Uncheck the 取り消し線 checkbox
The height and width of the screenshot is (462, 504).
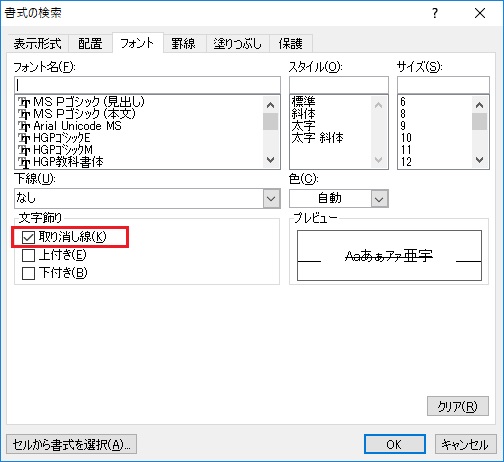click(x=28, y=237)
